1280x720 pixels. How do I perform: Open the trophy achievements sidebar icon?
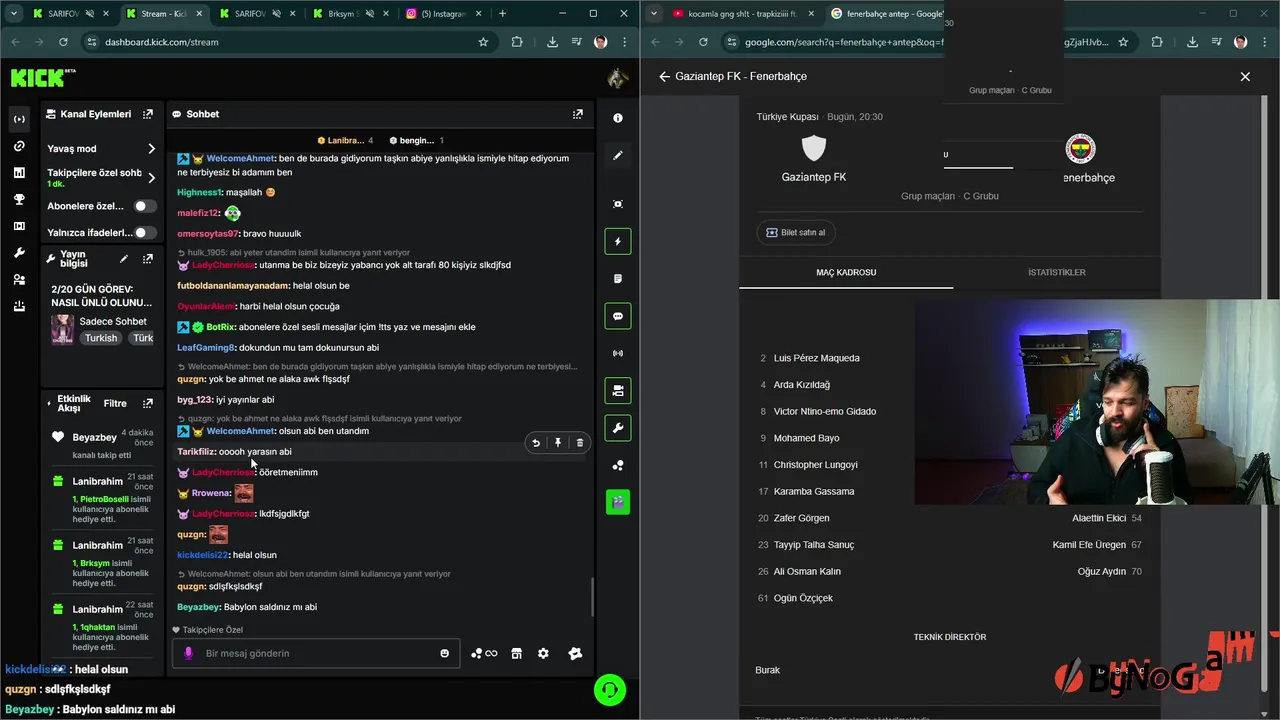pyautogui.click(x=19, y=199)
